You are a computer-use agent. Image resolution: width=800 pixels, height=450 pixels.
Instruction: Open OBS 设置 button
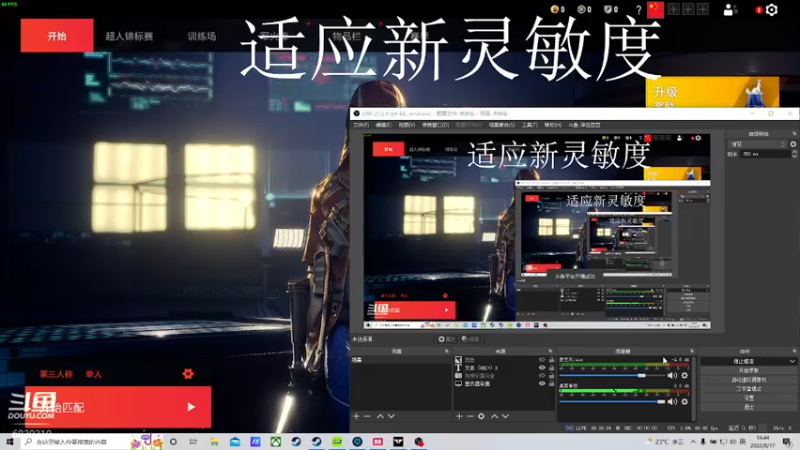[748, 398]
